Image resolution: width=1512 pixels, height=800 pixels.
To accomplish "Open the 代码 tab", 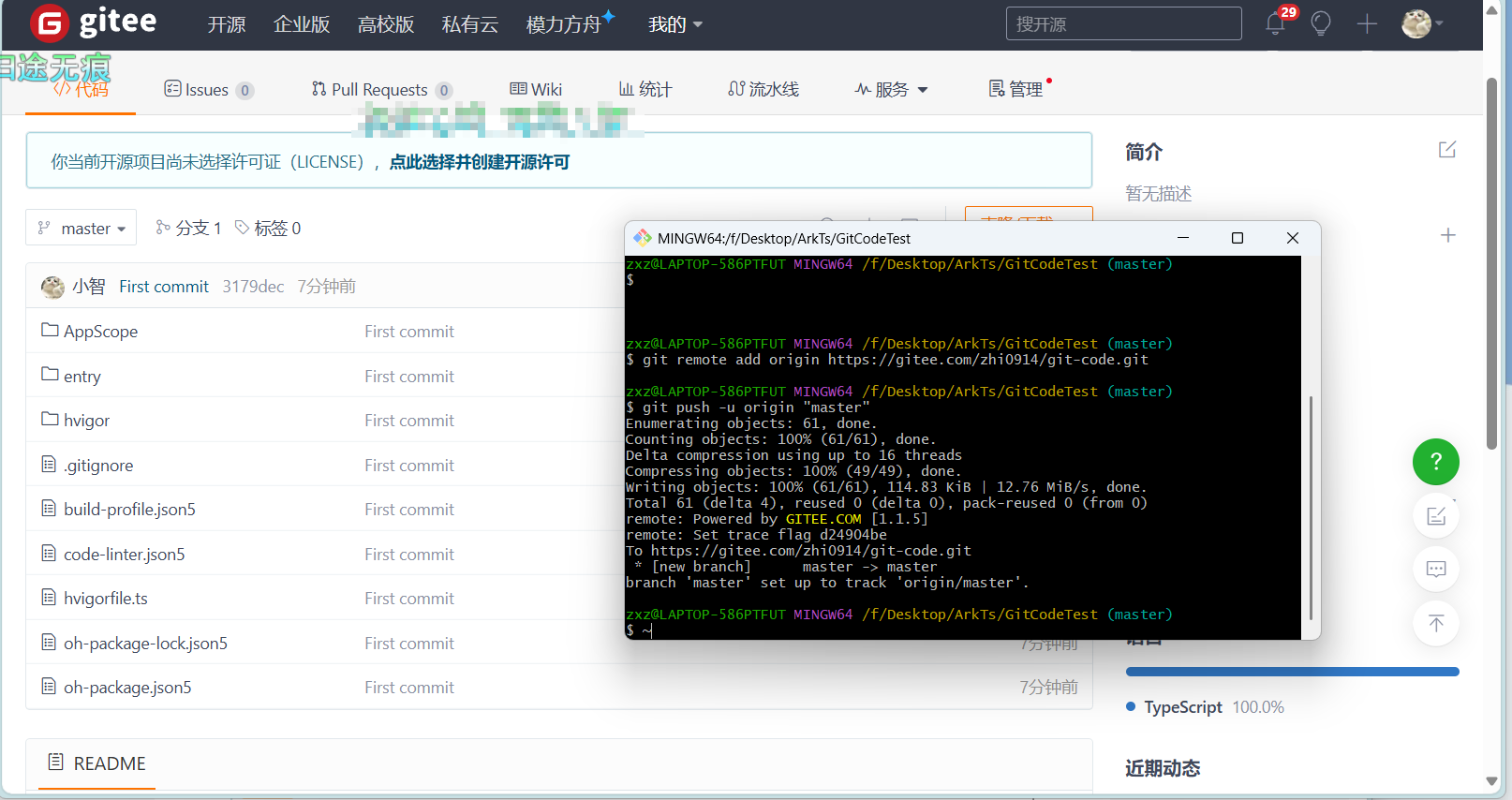I will 81,90.
